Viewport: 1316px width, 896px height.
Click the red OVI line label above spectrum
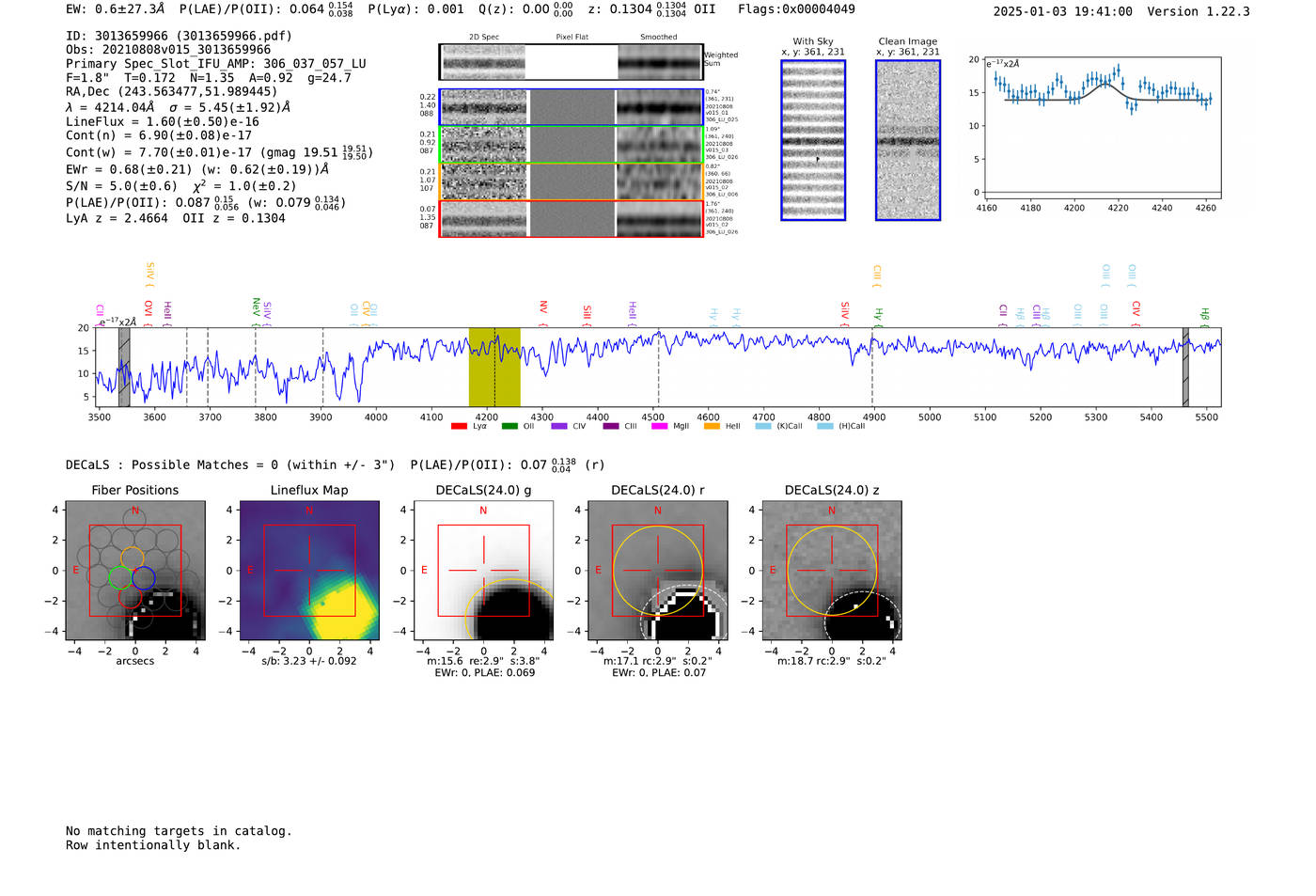click(x=149, y=309)
